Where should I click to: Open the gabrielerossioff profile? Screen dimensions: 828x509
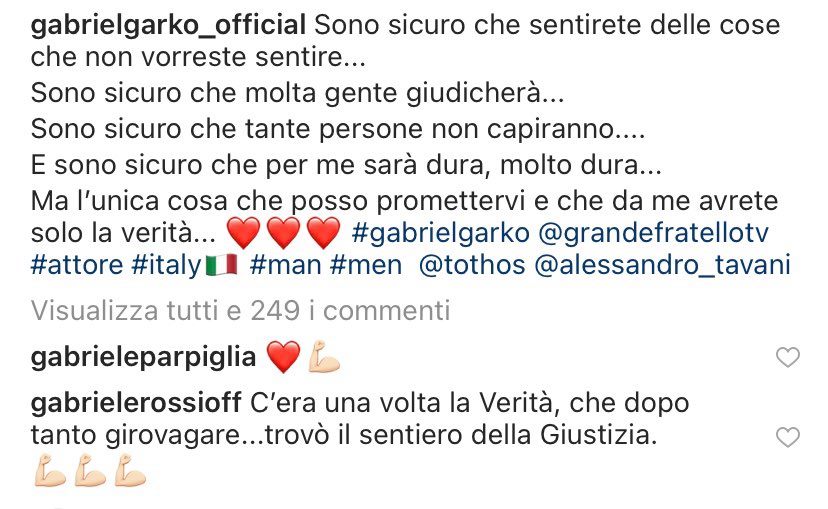click(136, 403)
